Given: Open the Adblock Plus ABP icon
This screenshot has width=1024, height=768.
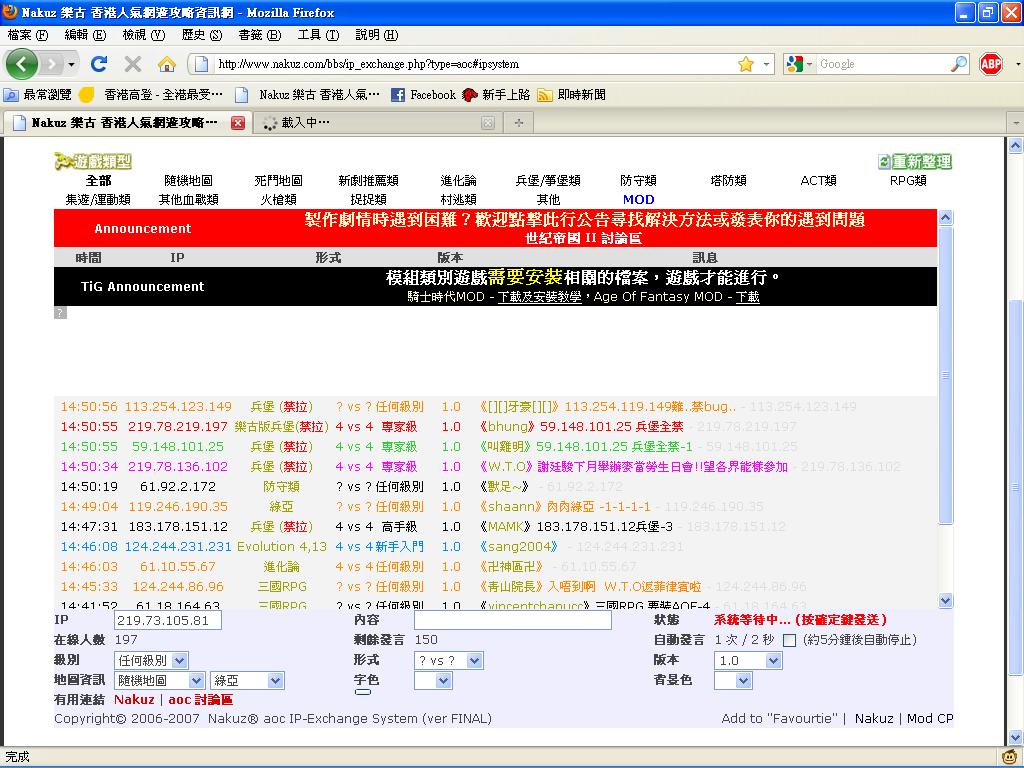Looking at the screenshot, I should (990, 64).
